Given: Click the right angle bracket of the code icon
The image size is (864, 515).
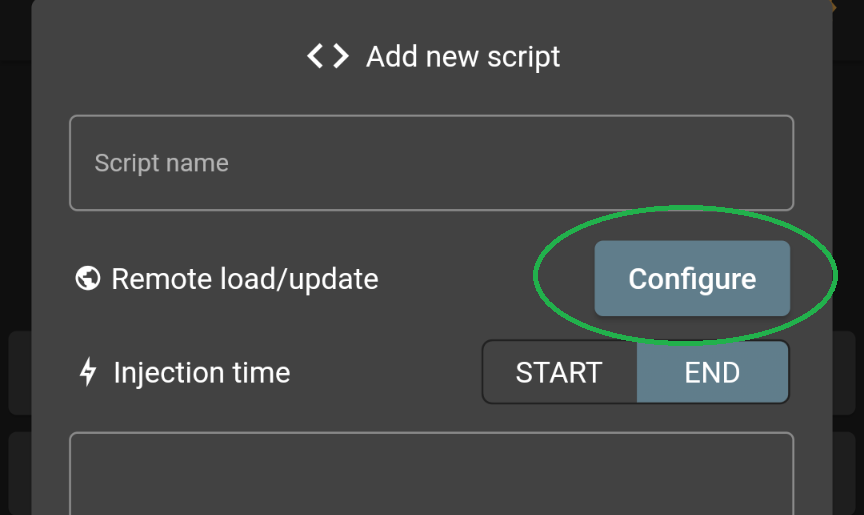Looking at the screenshot, I should tap(341, 57).
